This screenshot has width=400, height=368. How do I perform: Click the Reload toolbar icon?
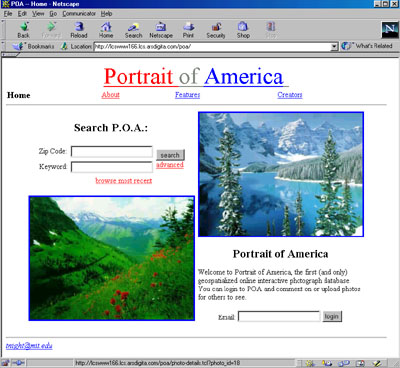pyautogui.click(x=79, y=27)
